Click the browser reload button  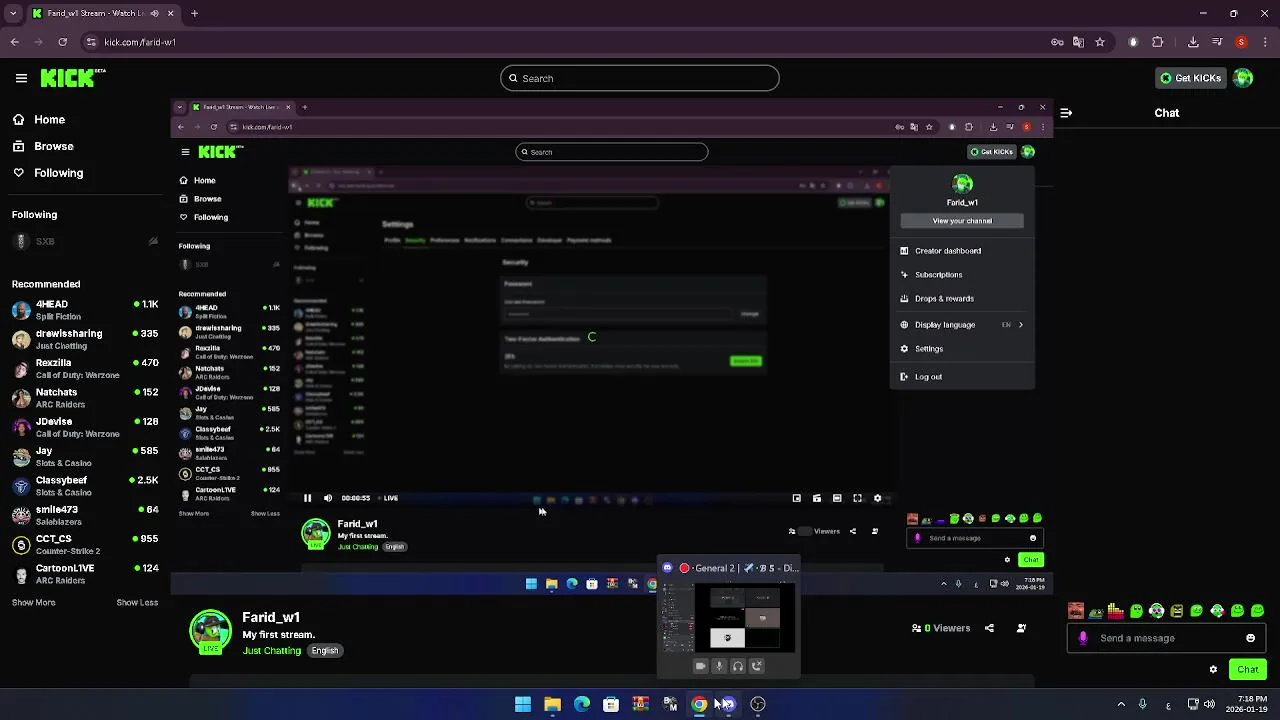click(x=63, y=42)
